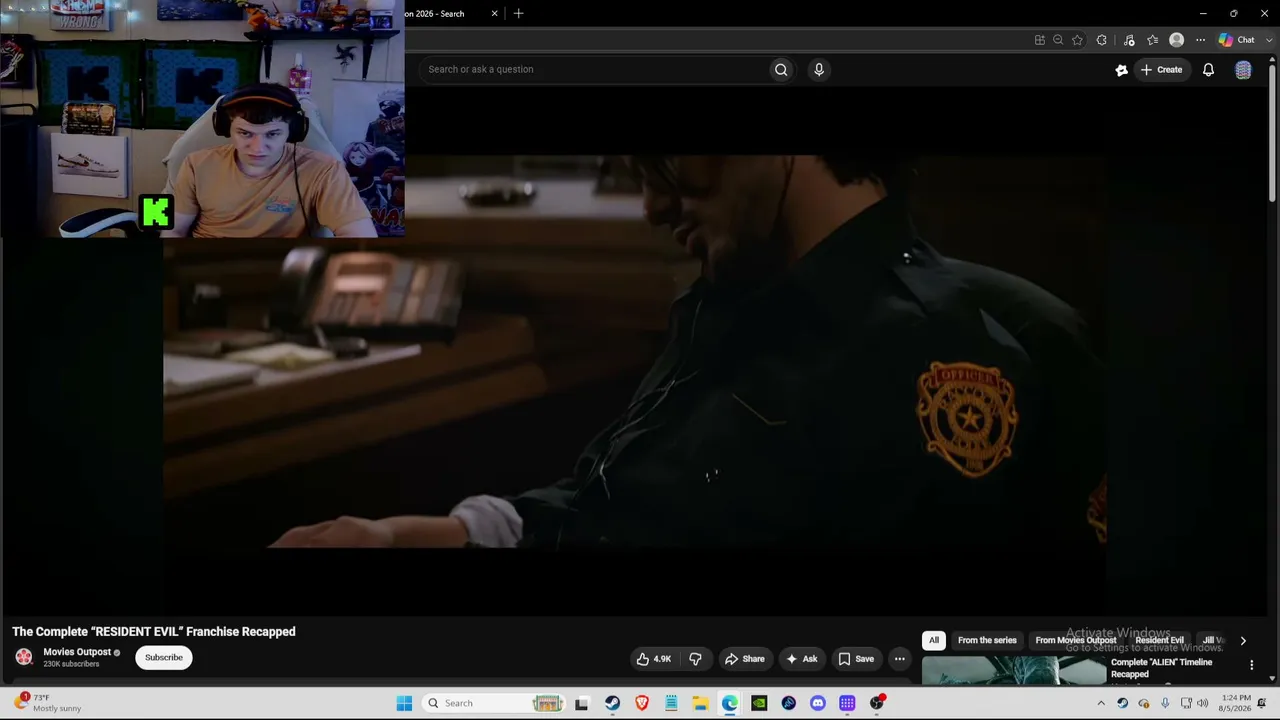Click the Create button

[x=1162, y=70]
